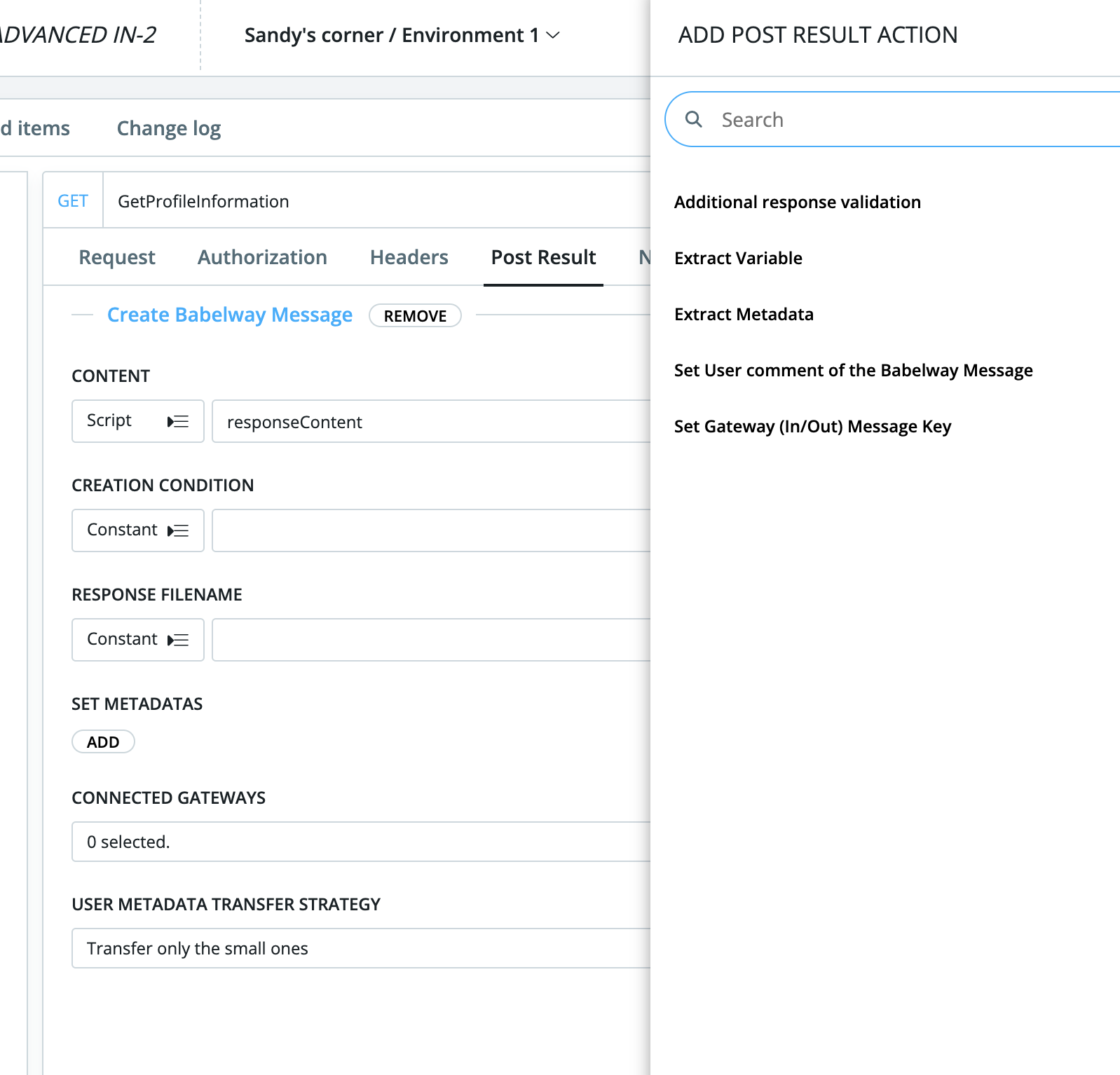This screenshot has width=1120, height=1075.
Task: Select the Post Result tab
Action: [x=543, y=257]
